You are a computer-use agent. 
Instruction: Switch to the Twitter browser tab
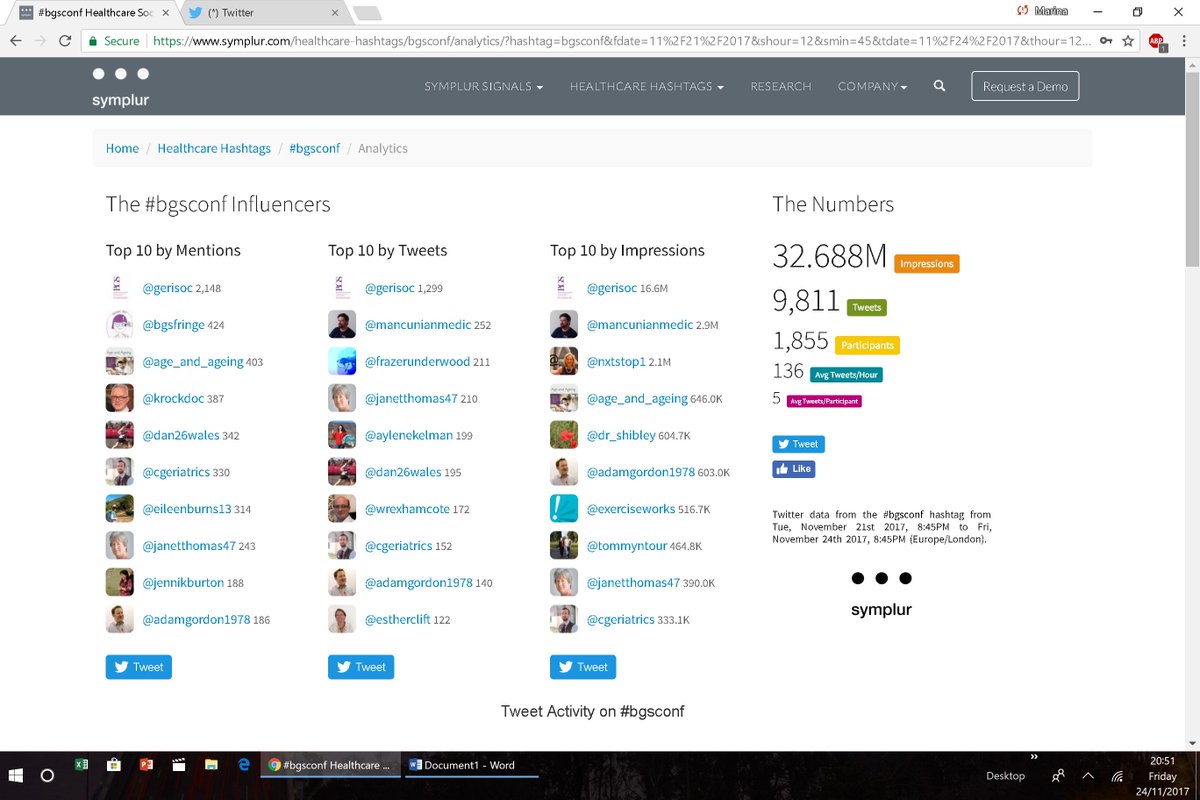pos(262,13)
